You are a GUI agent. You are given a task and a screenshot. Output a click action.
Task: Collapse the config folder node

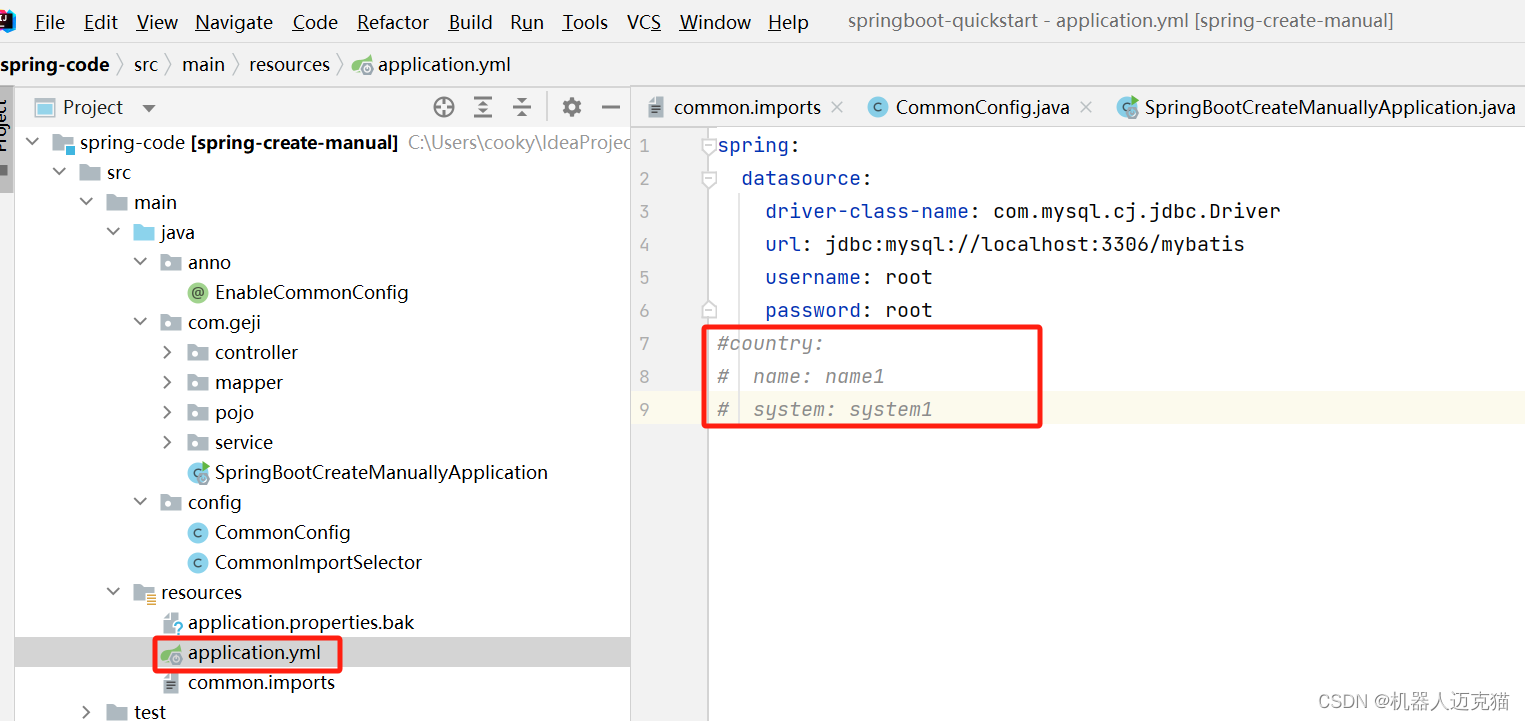point(140,502)
